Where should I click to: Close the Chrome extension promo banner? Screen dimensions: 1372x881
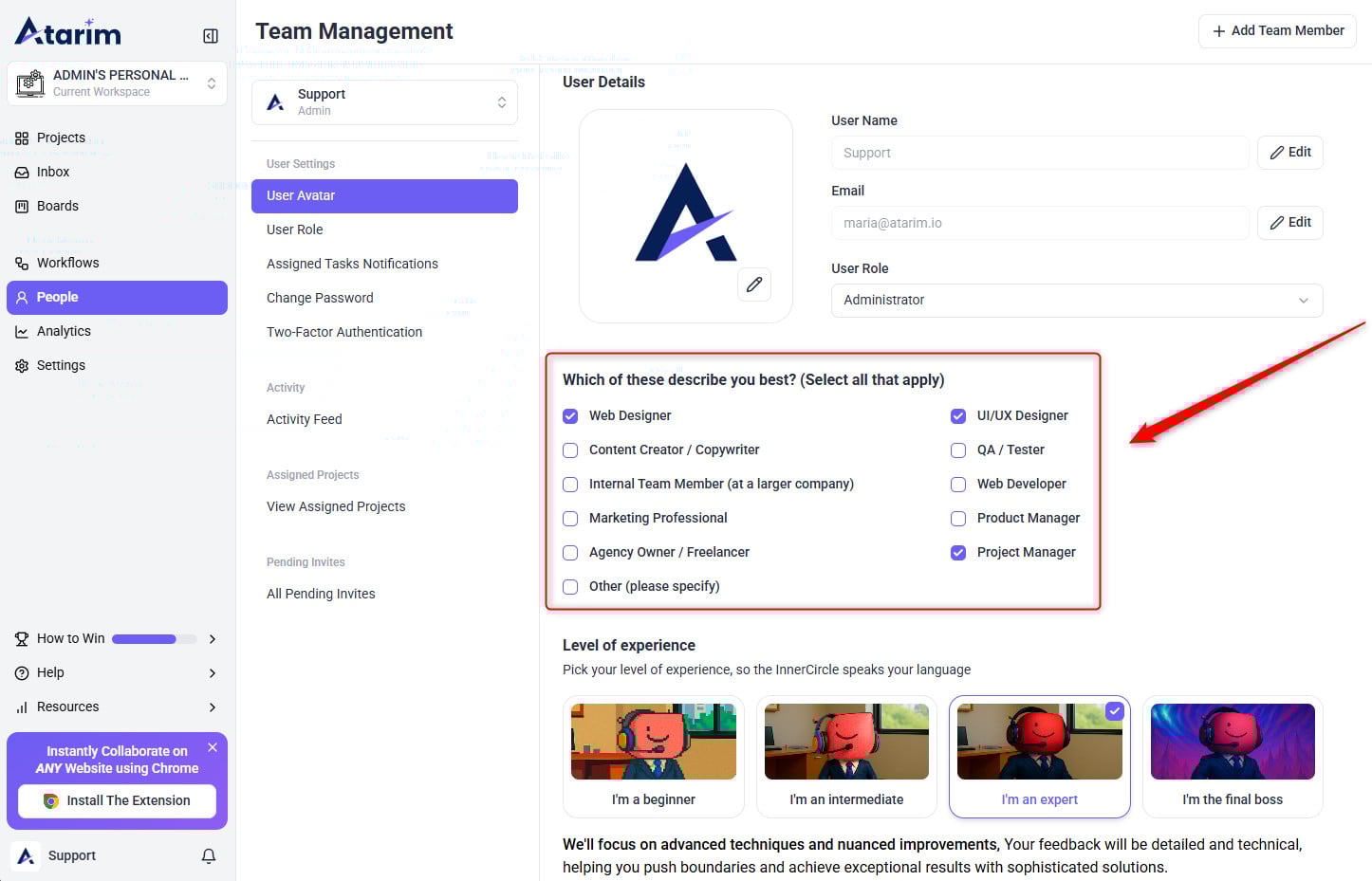pos(213,747)
